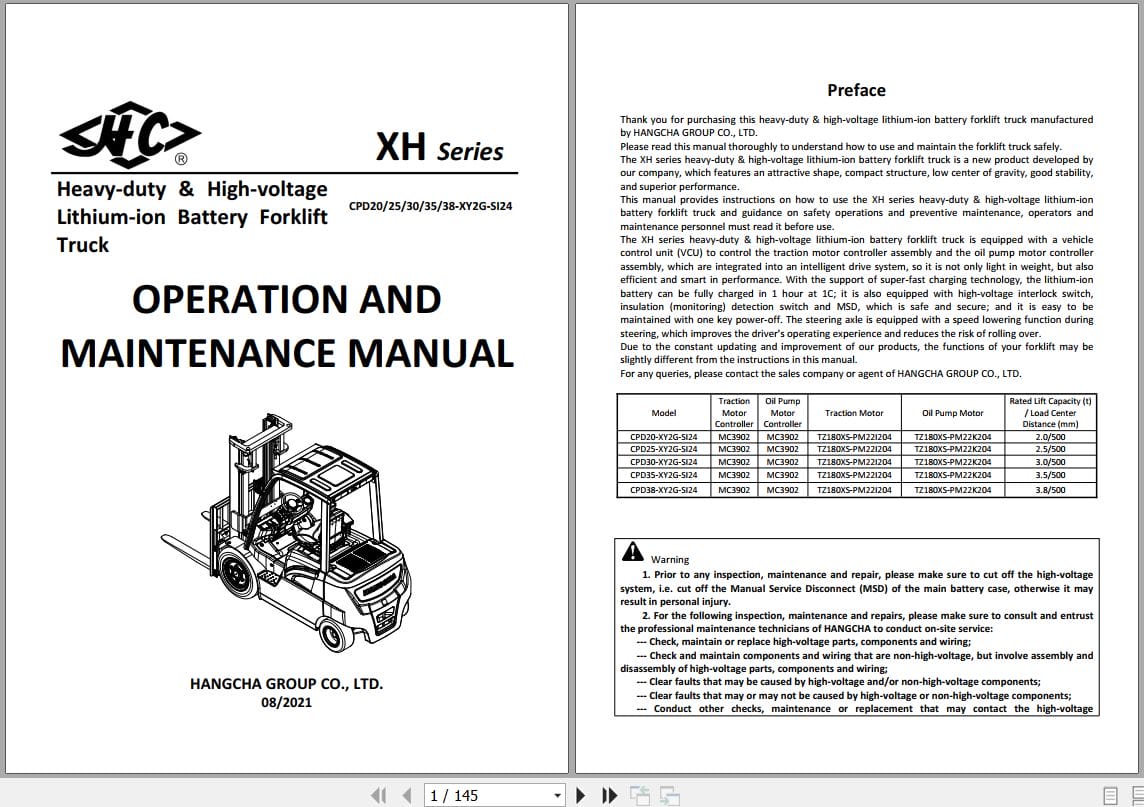Click the 08/2021 publication date
Image resolution: width=1144 pixels, height=807 pixels.
[287, 703]
